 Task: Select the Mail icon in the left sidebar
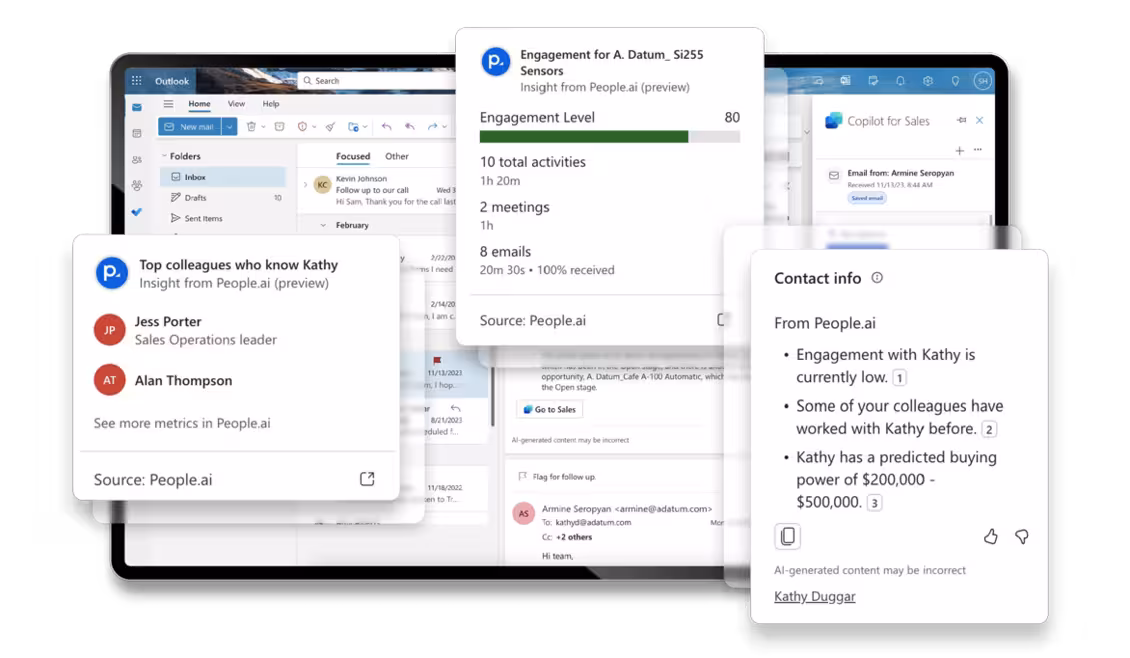[136, 106]
